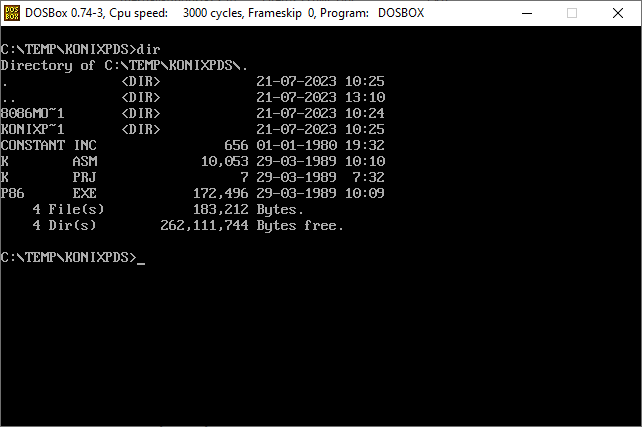Image resolution: width=642 pixels, height=427 pixels.
Task: Click the DOSBox icon in the title bar
Action: (11, 13)
